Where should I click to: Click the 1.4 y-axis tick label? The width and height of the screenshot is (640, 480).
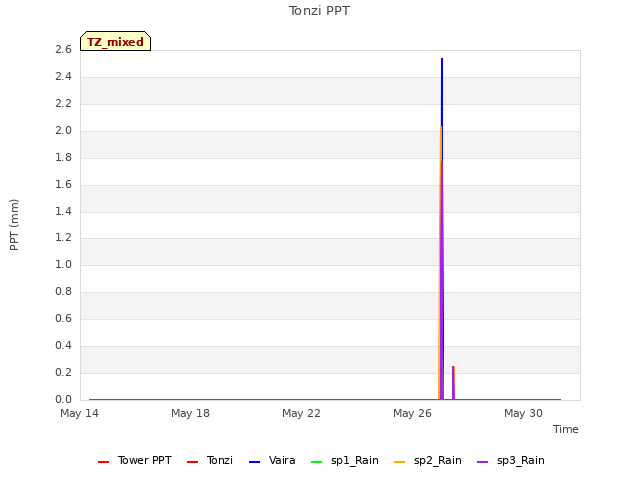pos(63,211)
